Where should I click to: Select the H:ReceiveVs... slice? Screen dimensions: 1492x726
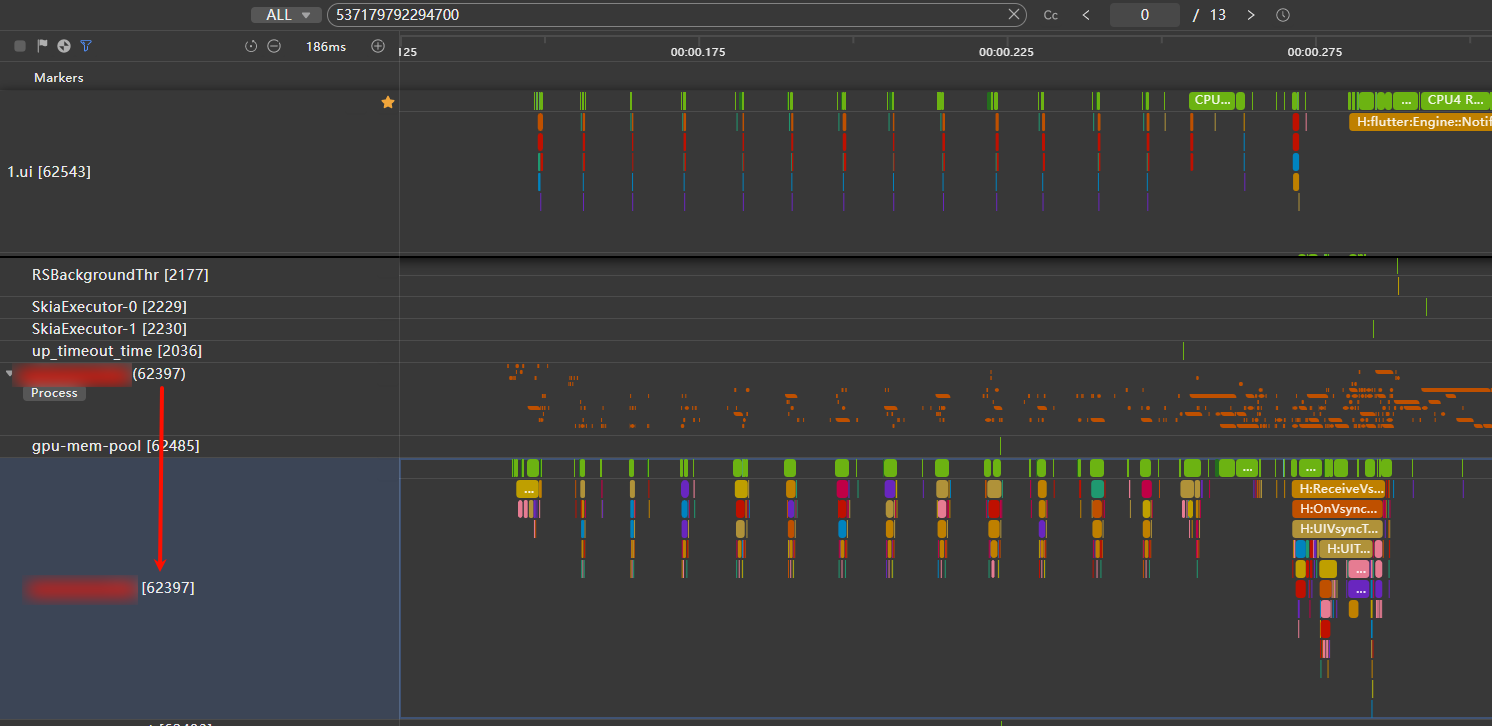pos(1339,489)
